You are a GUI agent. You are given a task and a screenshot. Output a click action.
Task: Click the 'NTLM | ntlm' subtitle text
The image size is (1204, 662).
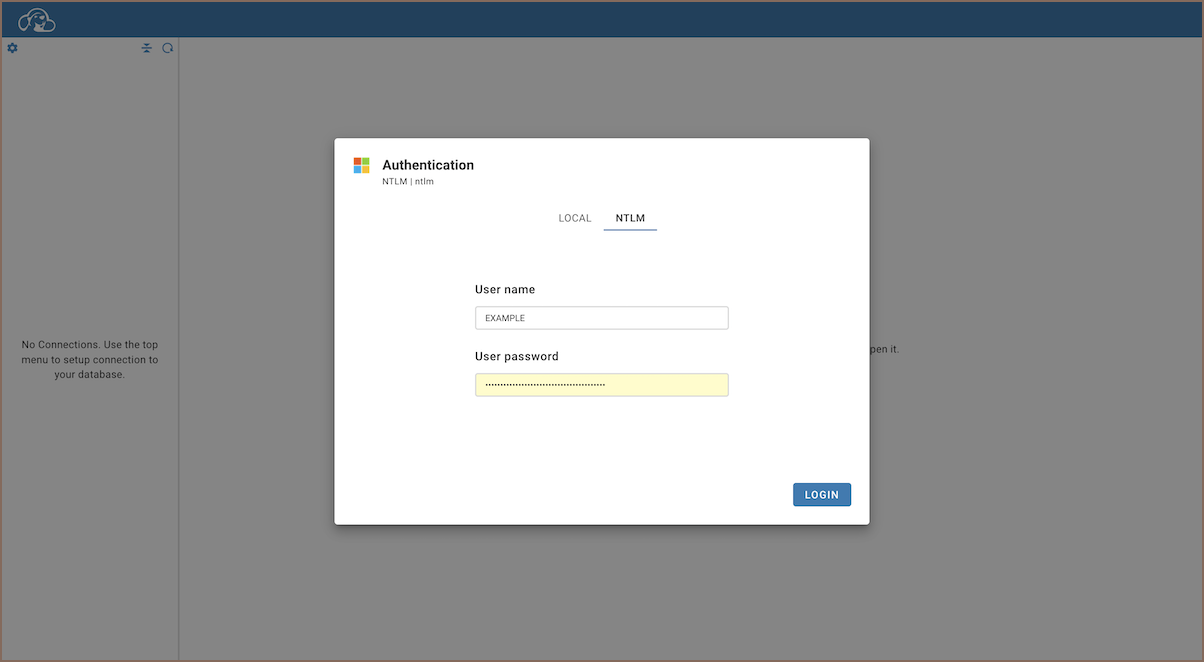point(408,182)
